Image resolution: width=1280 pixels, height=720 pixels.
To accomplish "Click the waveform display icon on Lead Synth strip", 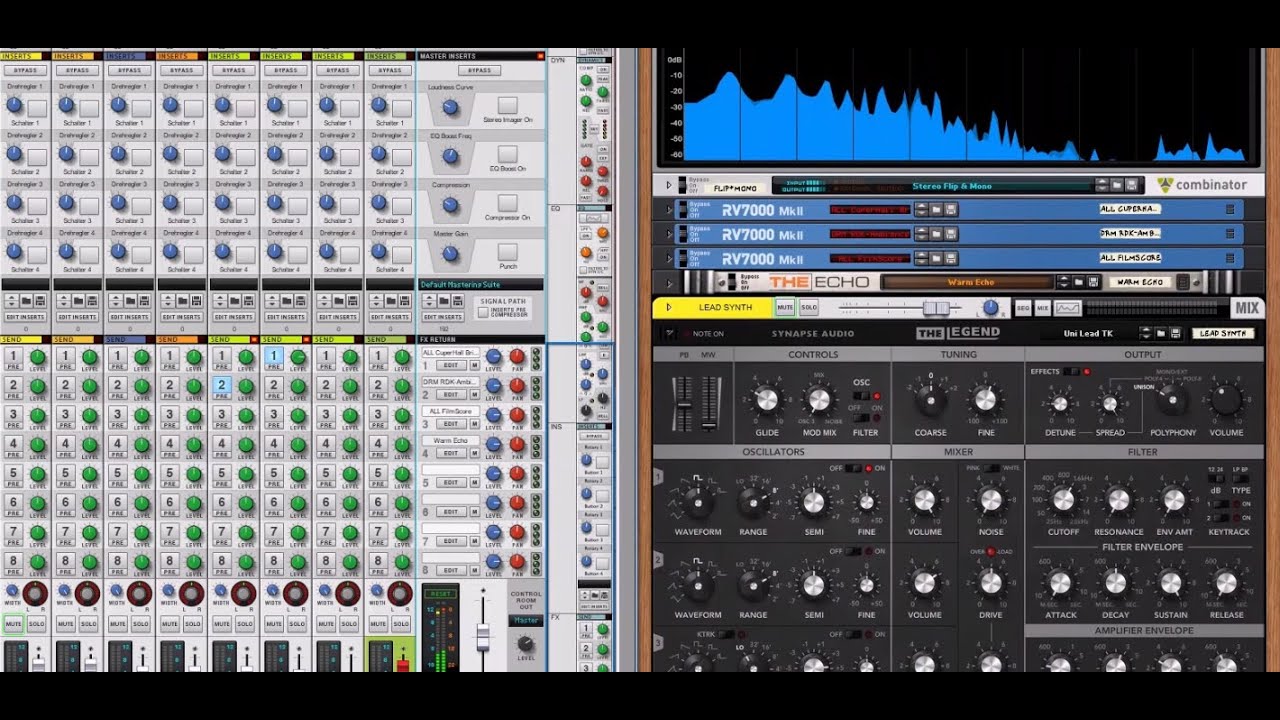I will pyautogui.click(x=1068, y=308).
